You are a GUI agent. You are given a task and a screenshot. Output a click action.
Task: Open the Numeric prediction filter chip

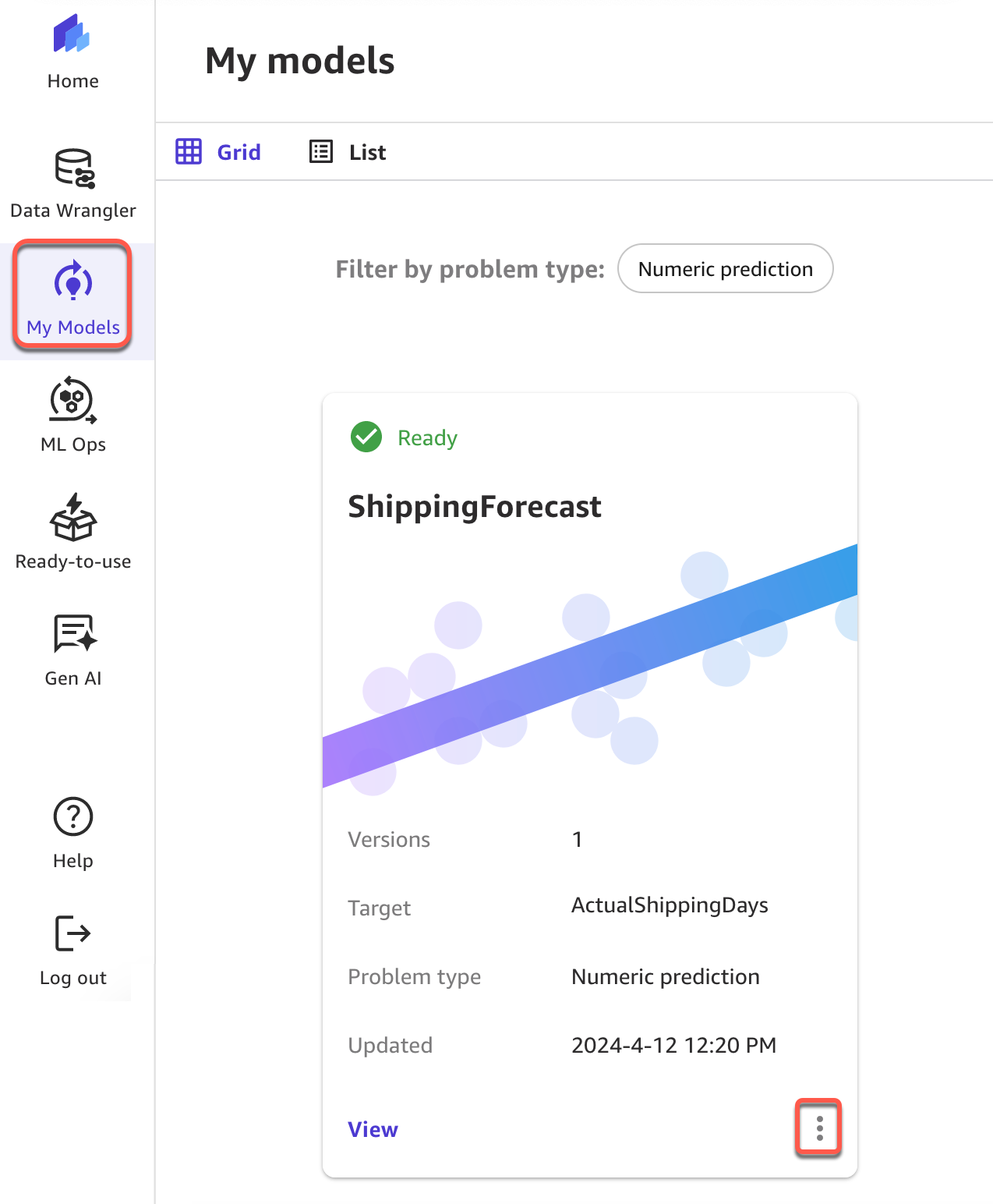point(725,269)
